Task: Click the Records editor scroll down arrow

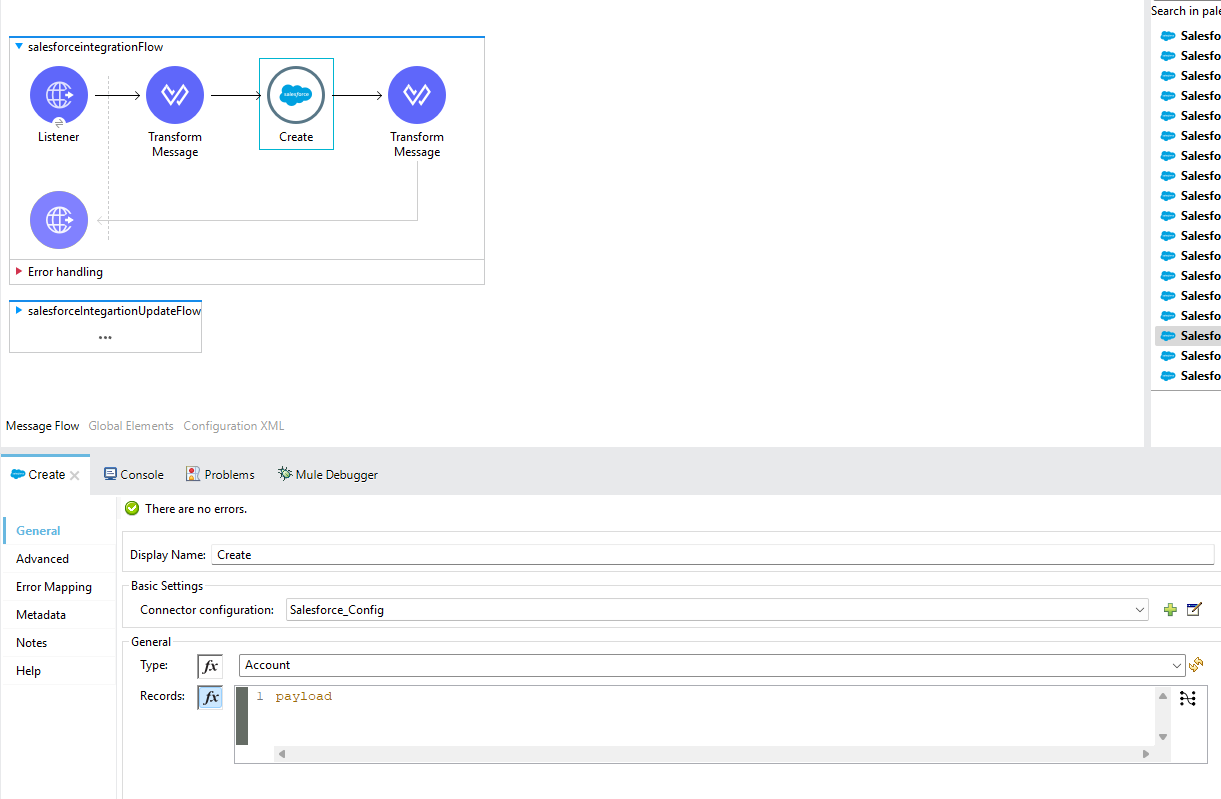Action: click(1162, 737)
